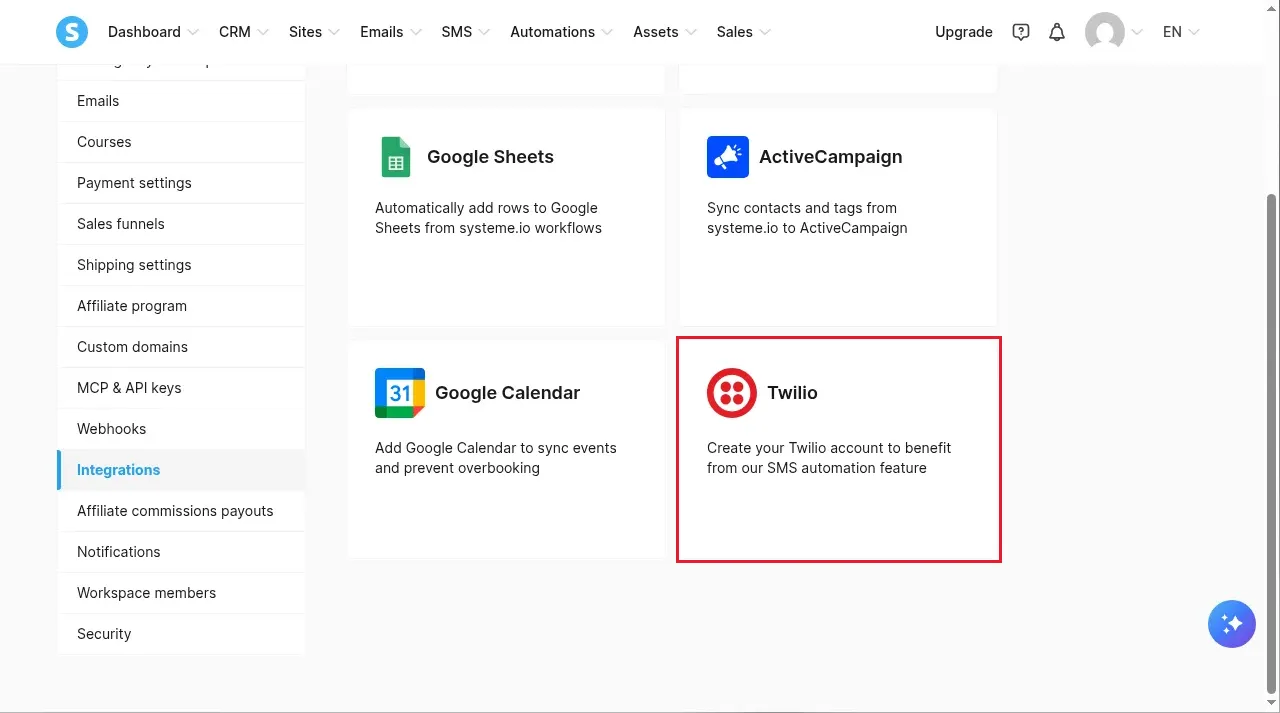Click the Twilio logo icon
The height and width of the screenshot is (713, 1280).
[x=732, y=393]
